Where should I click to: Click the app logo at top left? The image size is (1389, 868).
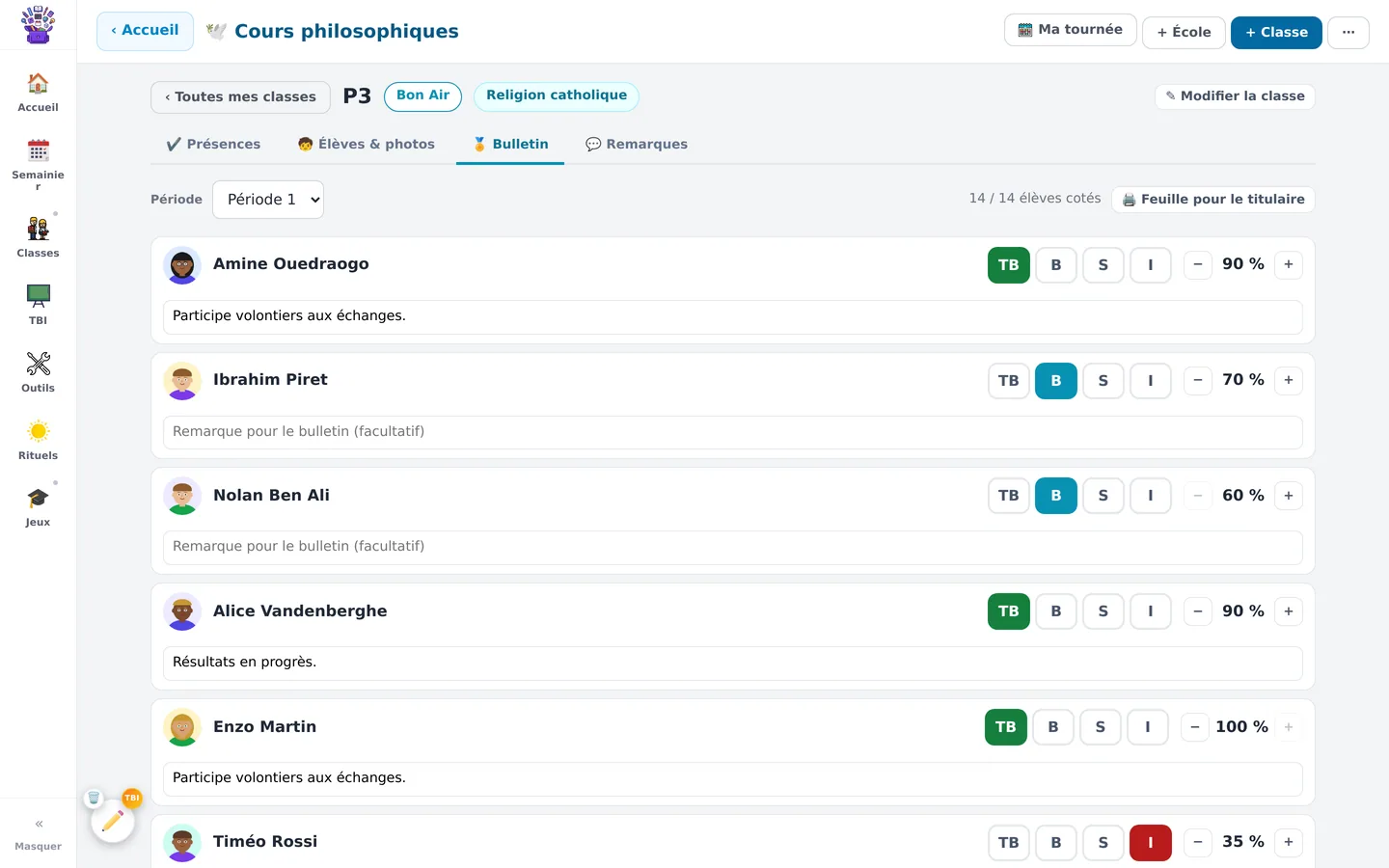coord(38,25)
